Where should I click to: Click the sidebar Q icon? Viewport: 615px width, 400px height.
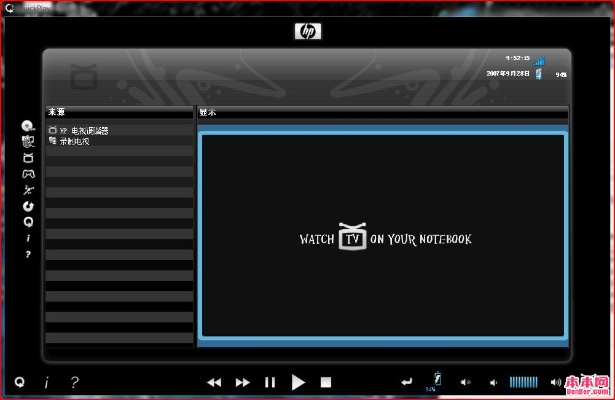pos(28,222)
